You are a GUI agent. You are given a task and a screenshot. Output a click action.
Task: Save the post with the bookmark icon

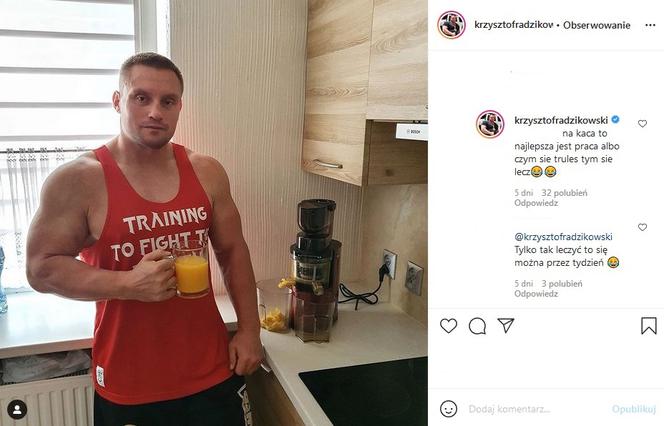649,326
